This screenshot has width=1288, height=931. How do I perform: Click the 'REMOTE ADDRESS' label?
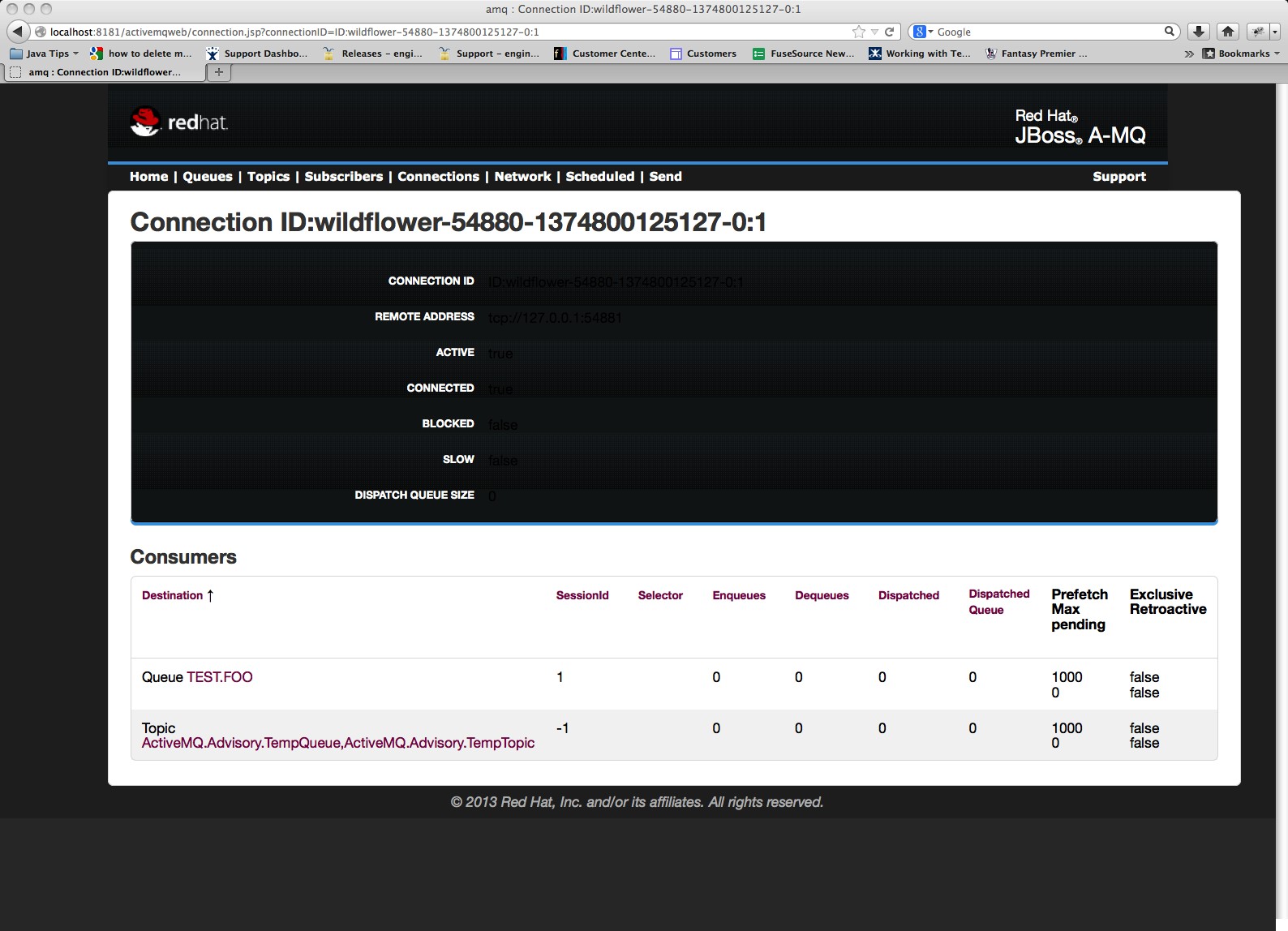tap(424, 316)
